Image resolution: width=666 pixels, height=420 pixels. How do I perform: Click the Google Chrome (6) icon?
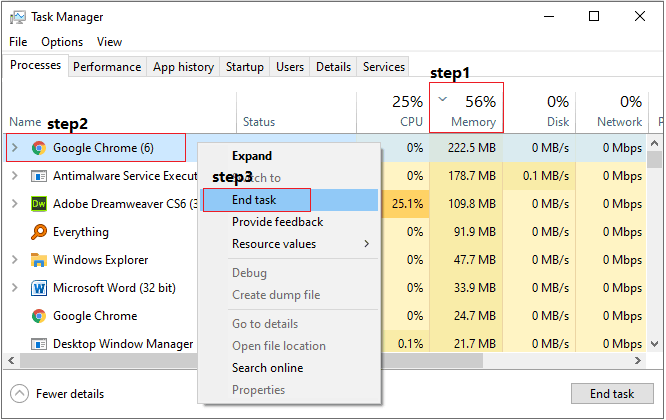tap(39, 148)
